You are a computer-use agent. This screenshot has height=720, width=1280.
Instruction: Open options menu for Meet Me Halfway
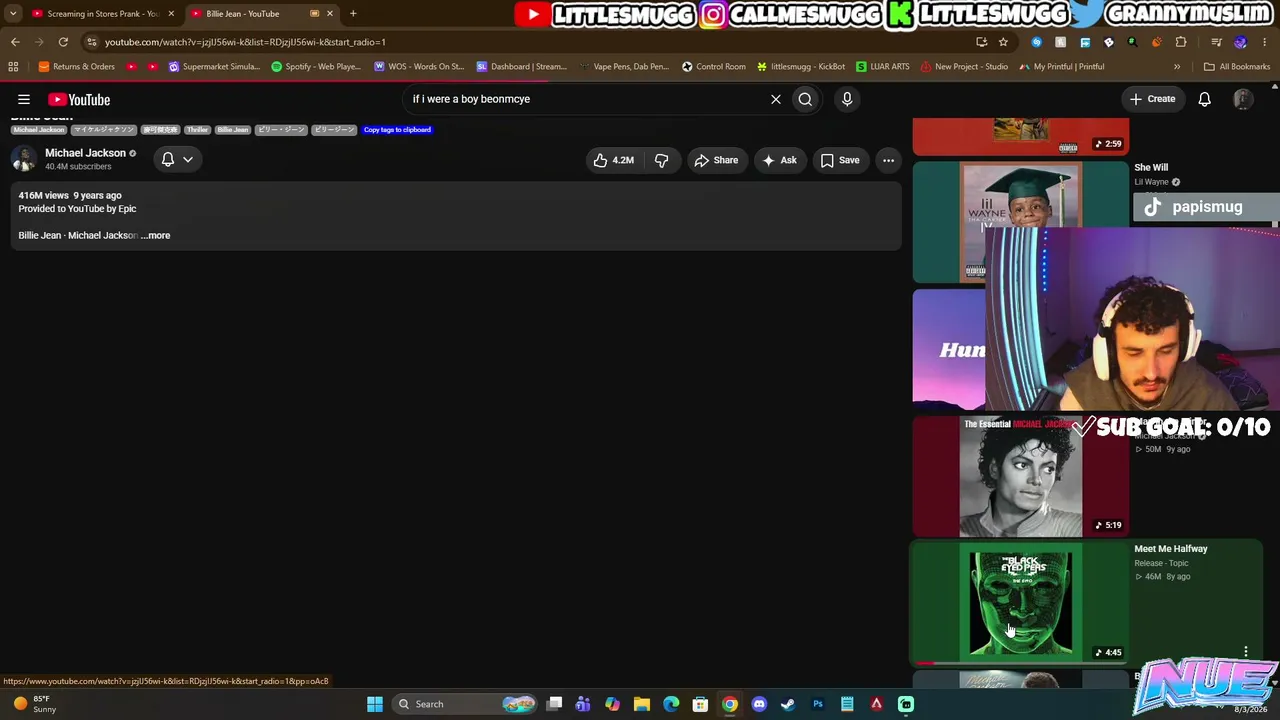coord(1246,652)
